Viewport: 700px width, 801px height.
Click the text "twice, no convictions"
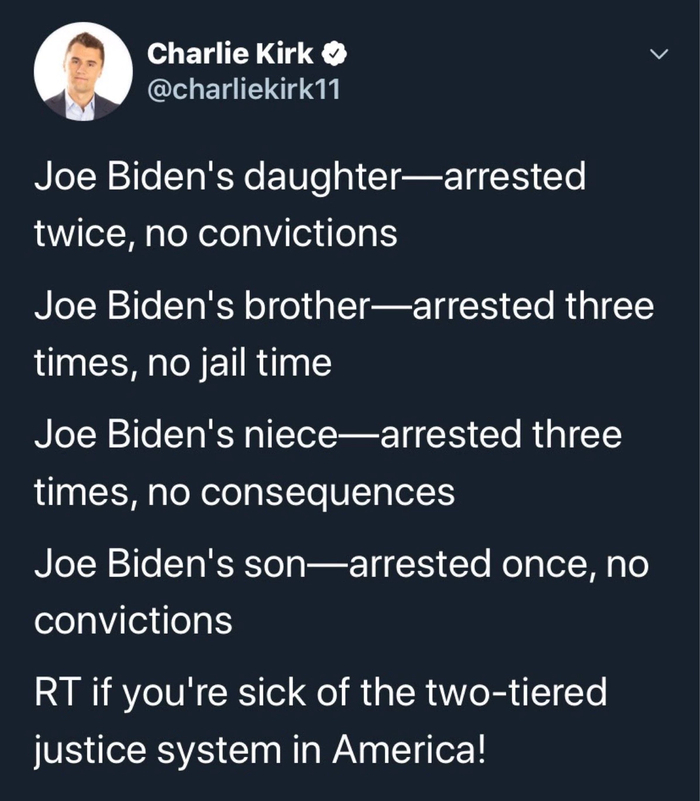215,234
